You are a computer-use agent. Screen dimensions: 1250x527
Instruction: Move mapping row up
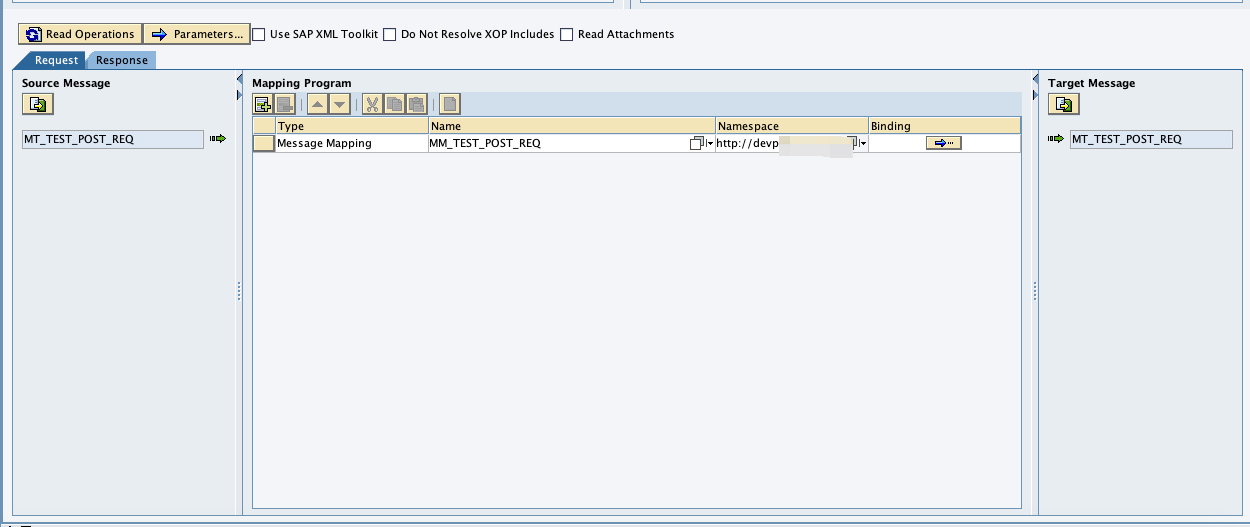point(317,104)
